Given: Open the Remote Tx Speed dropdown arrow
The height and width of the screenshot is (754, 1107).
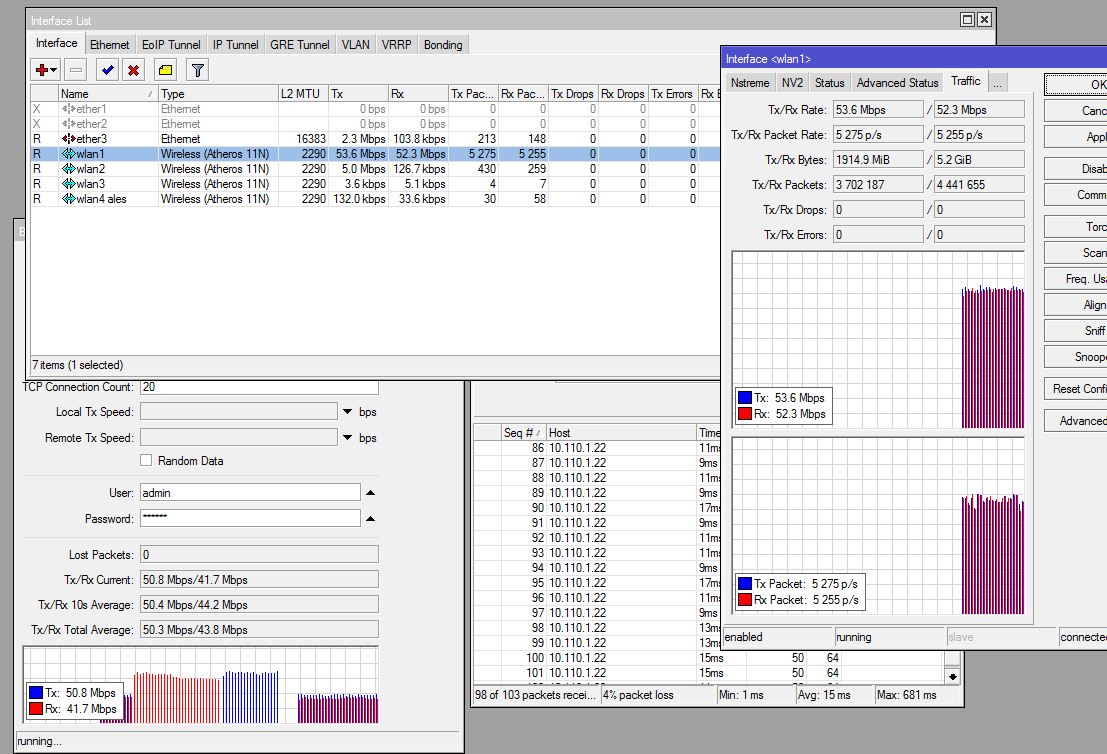Looking at the screenshot, I should pyautogui.click(x=347, y=438).
